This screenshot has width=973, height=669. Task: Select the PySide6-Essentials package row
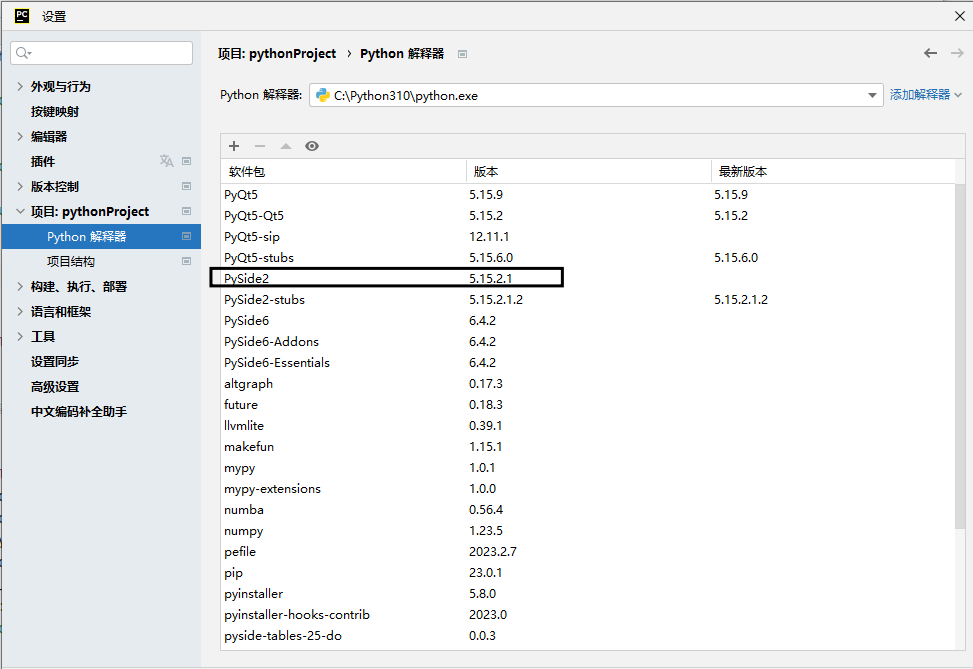click(x=588, y=362)
